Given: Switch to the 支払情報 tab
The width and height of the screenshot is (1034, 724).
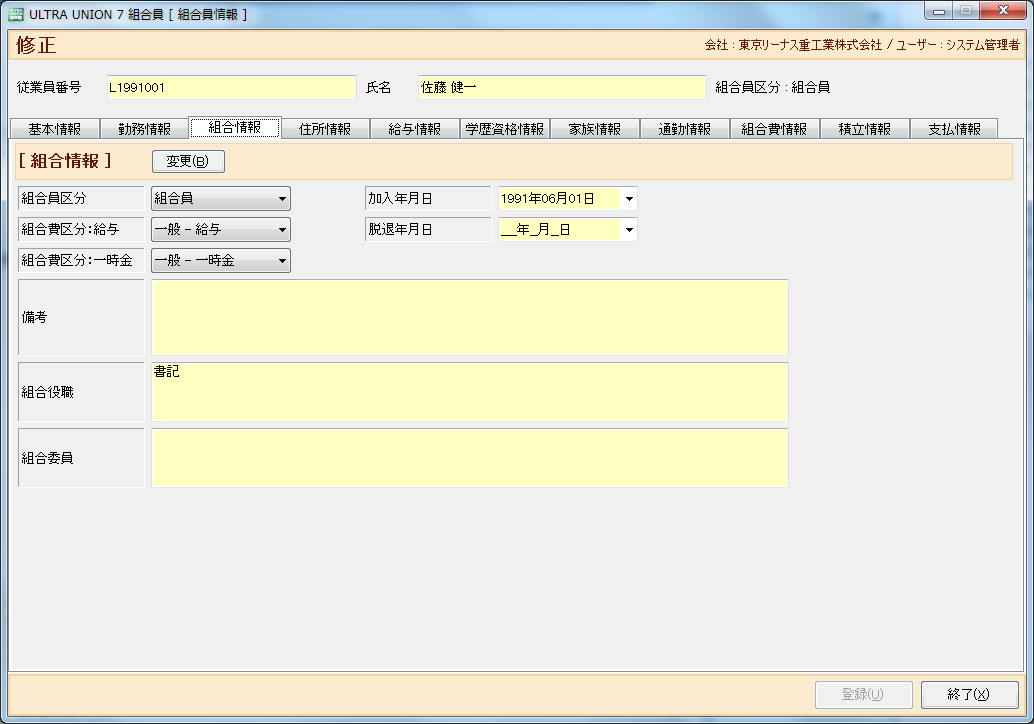Looking at the screenshot, I should click(954, 129).
